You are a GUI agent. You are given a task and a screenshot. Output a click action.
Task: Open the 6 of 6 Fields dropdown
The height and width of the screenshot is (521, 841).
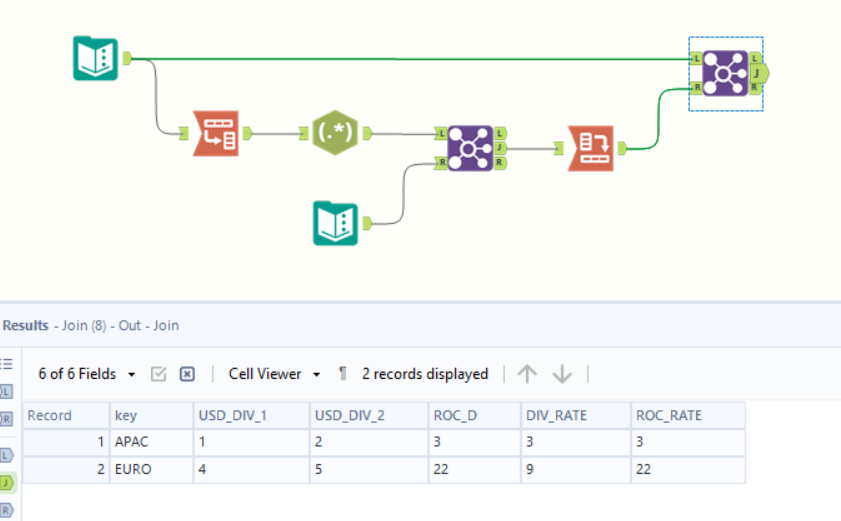pyautogui.click(x=87, y=374)
